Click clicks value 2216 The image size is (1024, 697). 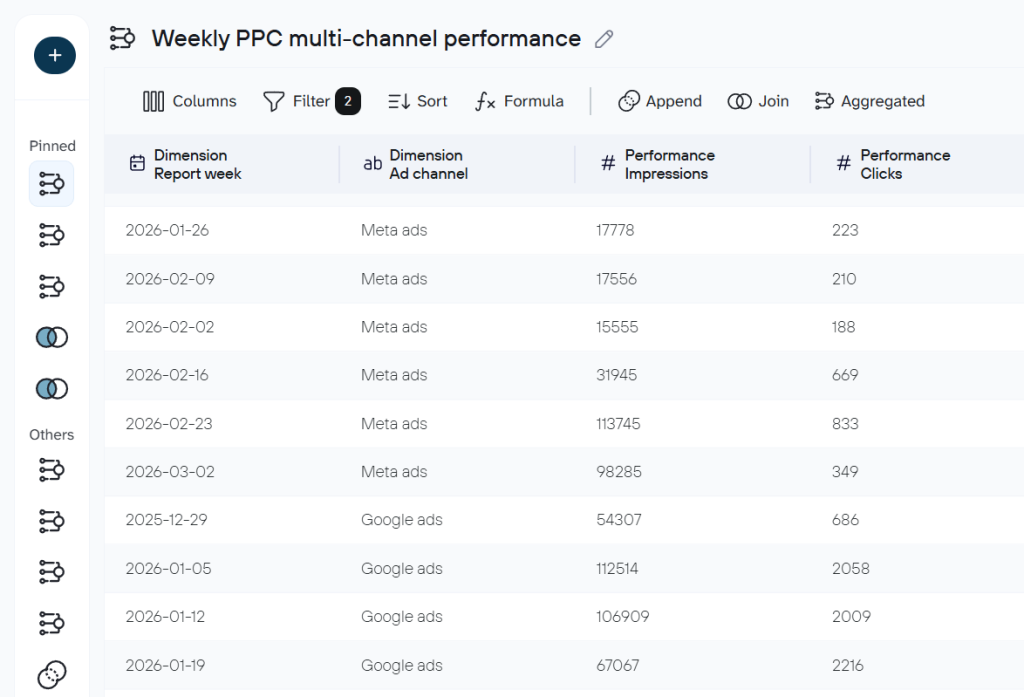(848, 666)
